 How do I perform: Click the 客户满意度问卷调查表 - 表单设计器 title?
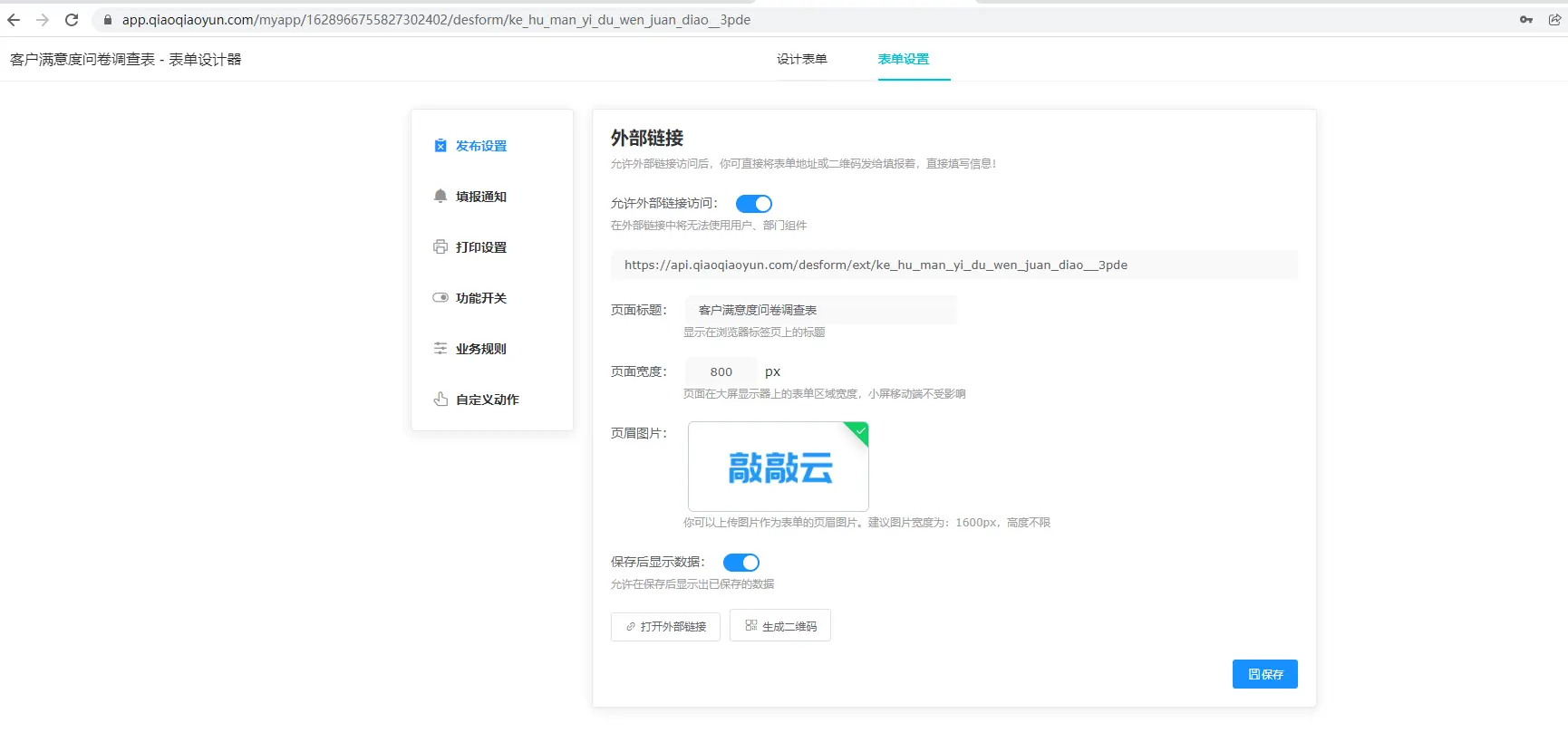[x=126, y=60]
